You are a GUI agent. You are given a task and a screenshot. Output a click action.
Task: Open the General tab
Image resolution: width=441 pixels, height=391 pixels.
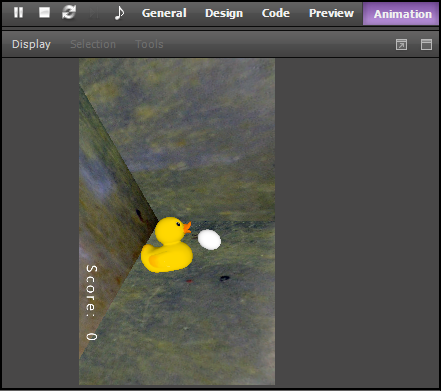click(x=164, y=13)
